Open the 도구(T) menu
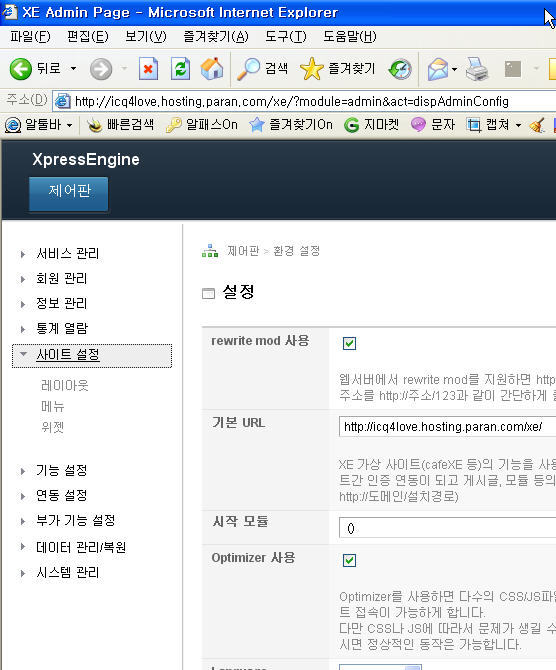 [x=285, y=37]
